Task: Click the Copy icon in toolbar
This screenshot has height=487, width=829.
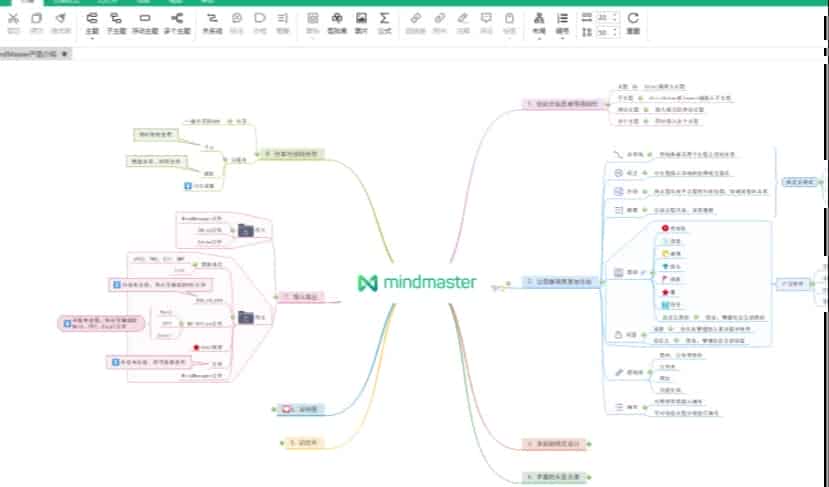Action: click(36, 19)
